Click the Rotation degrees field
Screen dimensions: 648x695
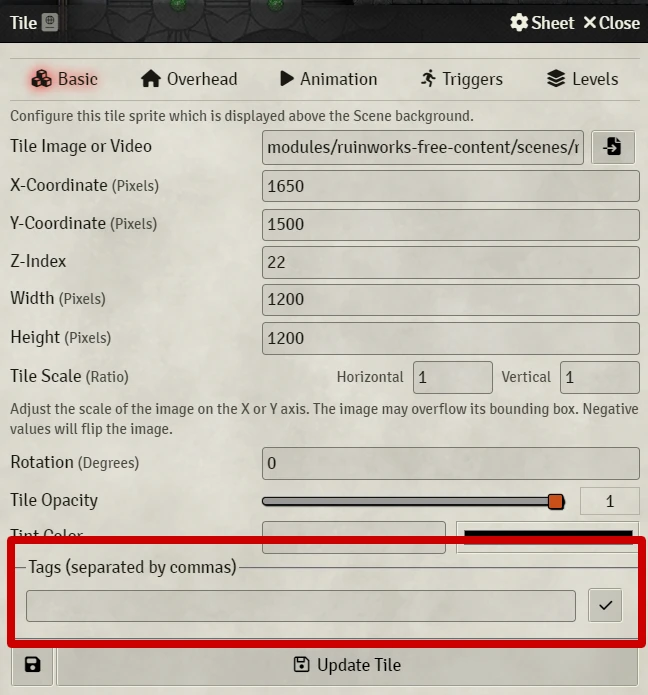point(451,463)
